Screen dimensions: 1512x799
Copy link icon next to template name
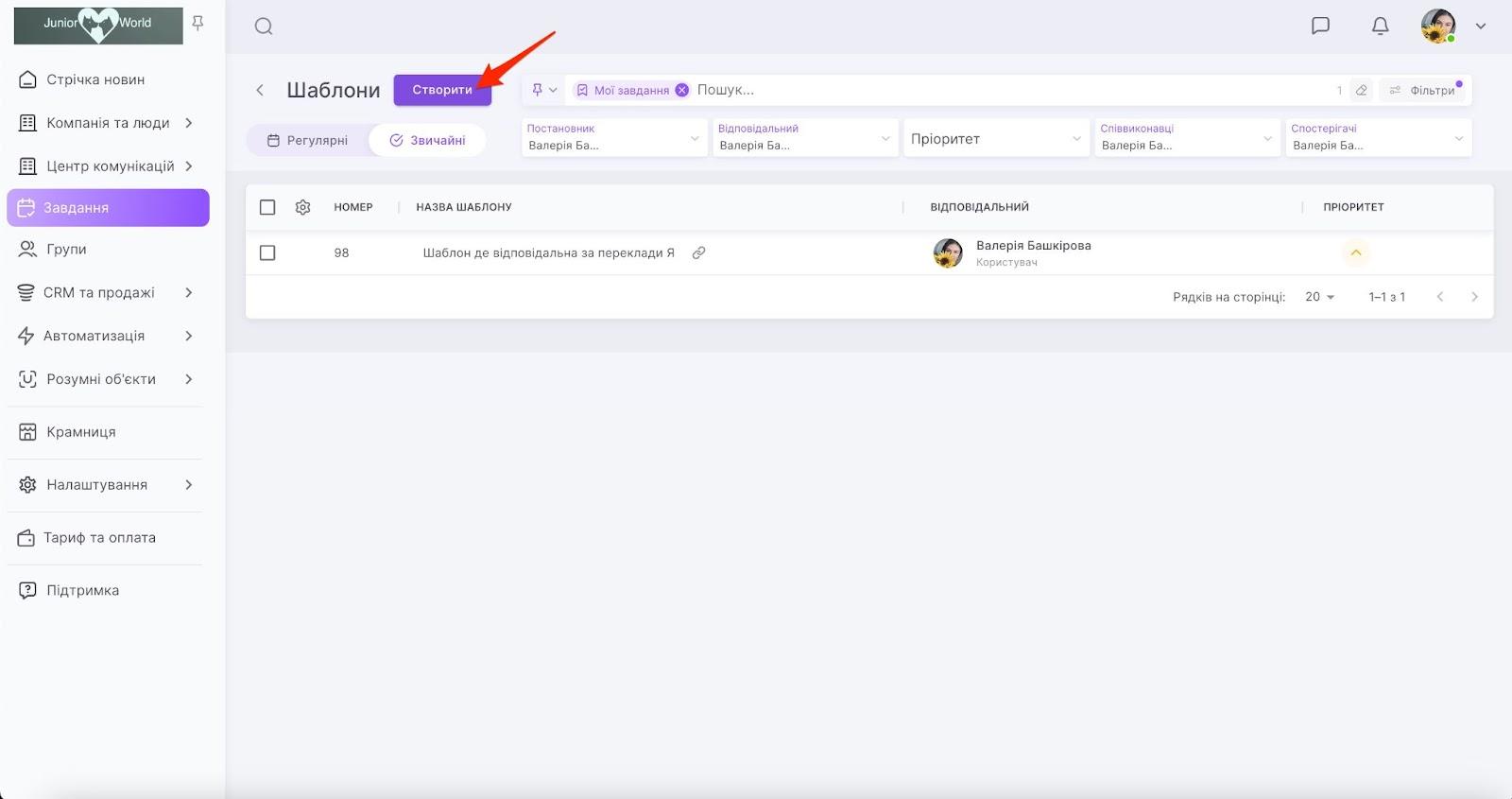[698, 252]
